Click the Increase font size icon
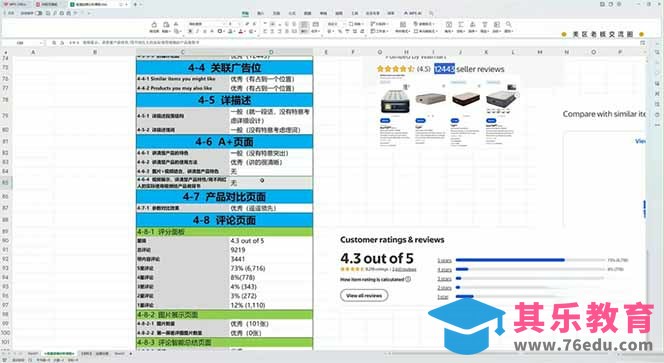 (x=247, y=24)
